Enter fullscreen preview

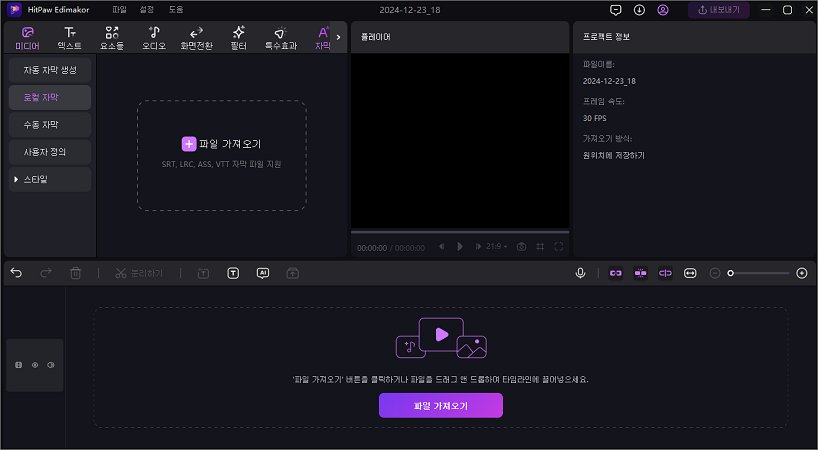coord(559,247)
